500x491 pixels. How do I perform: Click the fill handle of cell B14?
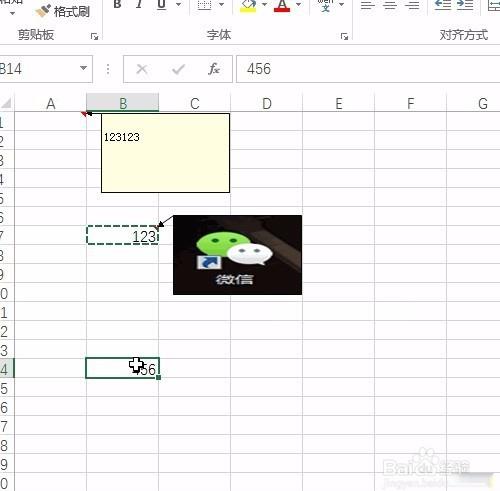pos(158,377)
